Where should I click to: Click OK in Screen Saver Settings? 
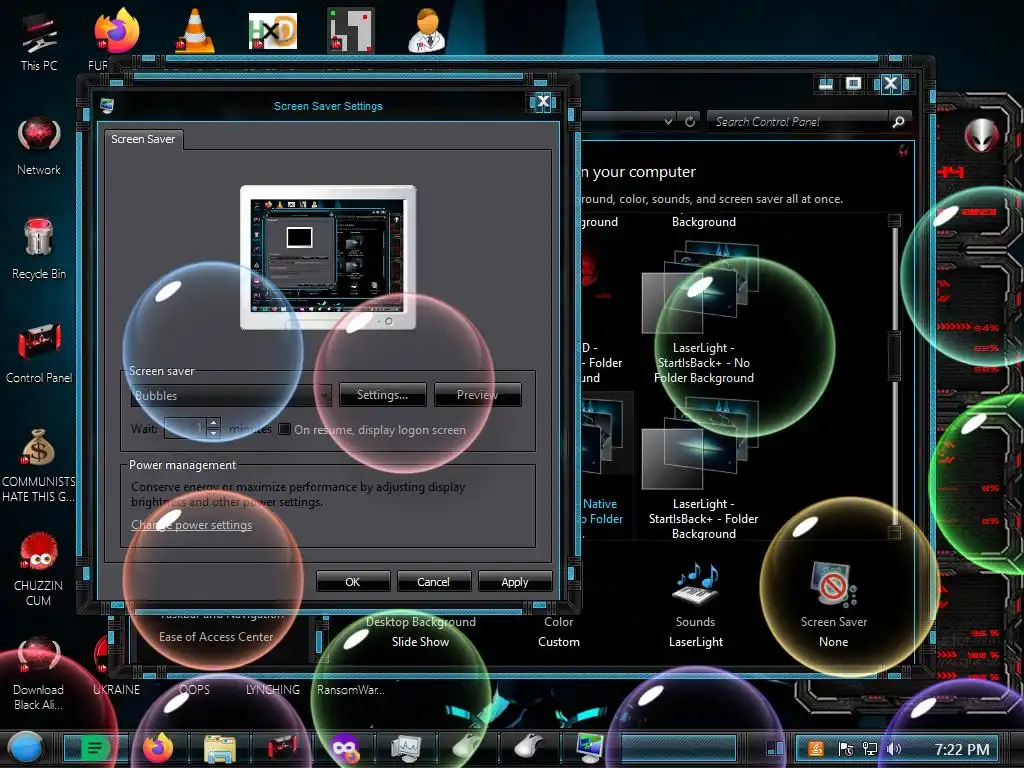[353, 581]
